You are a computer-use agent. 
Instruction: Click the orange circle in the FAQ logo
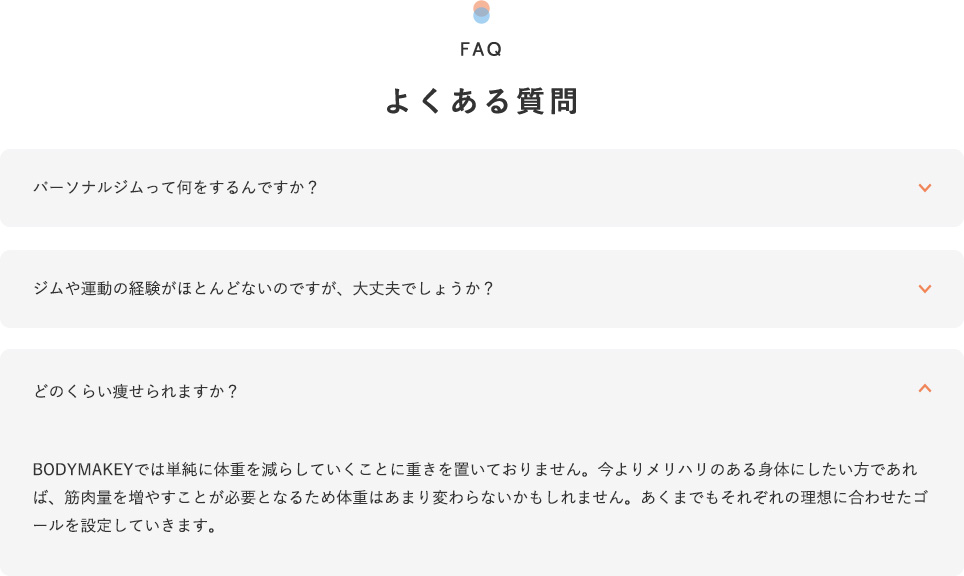(482, 6)
